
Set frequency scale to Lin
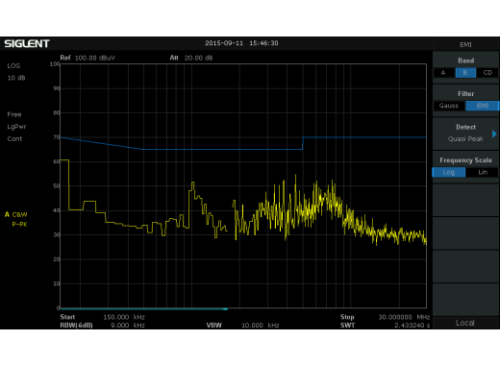483,172
